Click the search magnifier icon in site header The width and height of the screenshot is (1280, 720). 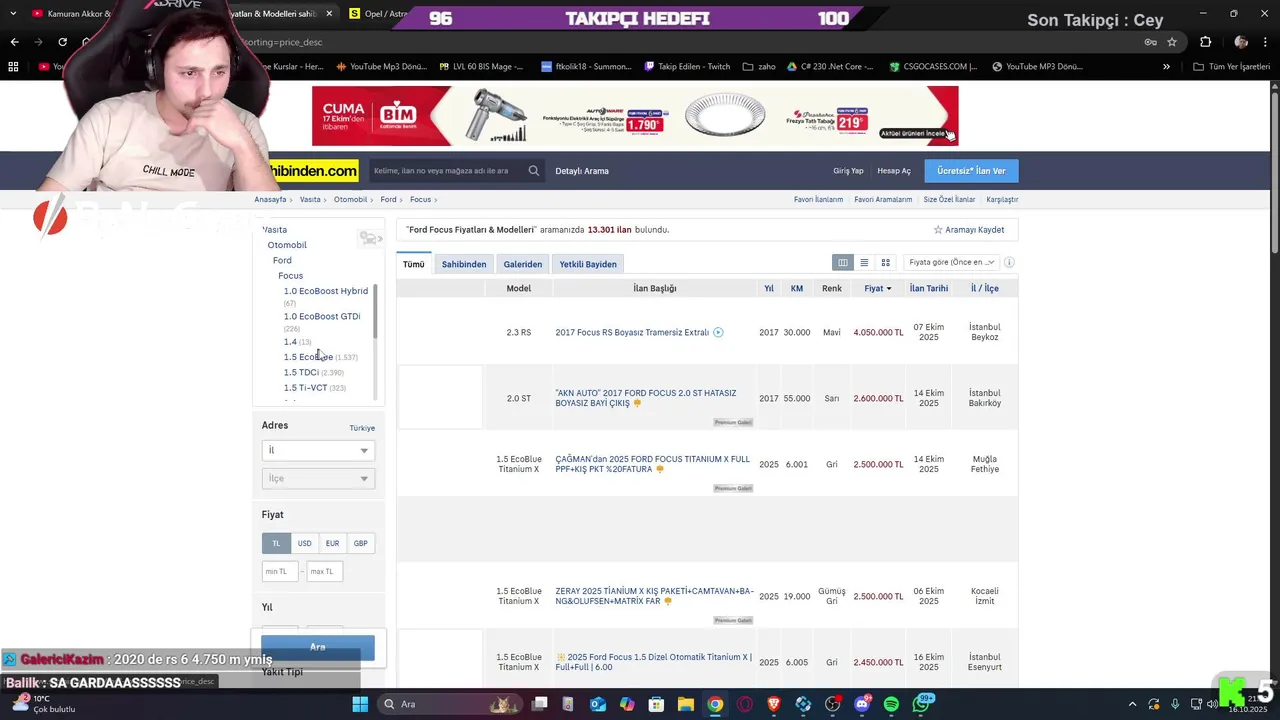[x=534, y=171]
